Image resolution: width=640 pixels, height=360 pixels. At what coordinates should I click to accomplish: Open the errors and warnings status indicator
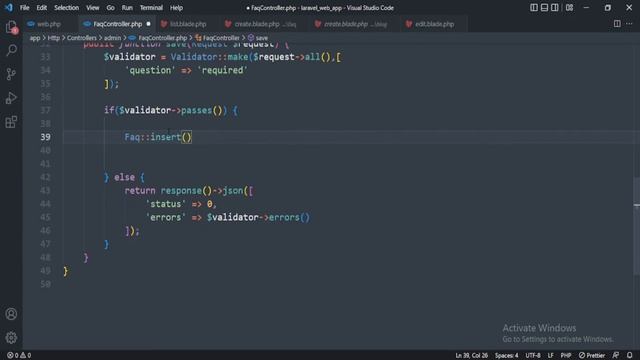click(x=19, y=356)
